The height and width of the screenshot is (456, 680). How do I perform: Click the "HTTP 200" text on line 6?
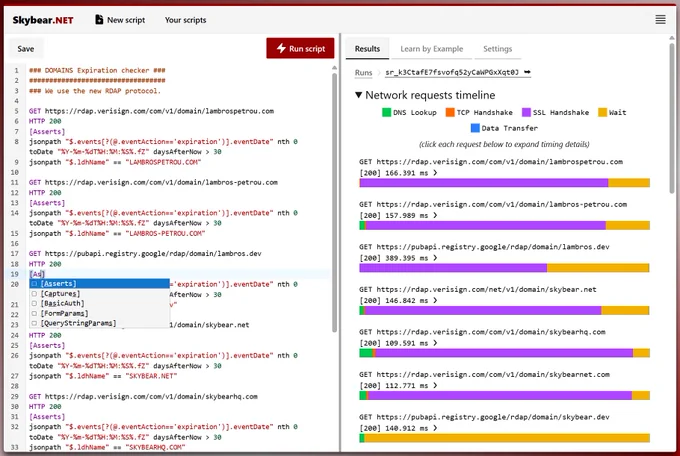click(45, 121)
